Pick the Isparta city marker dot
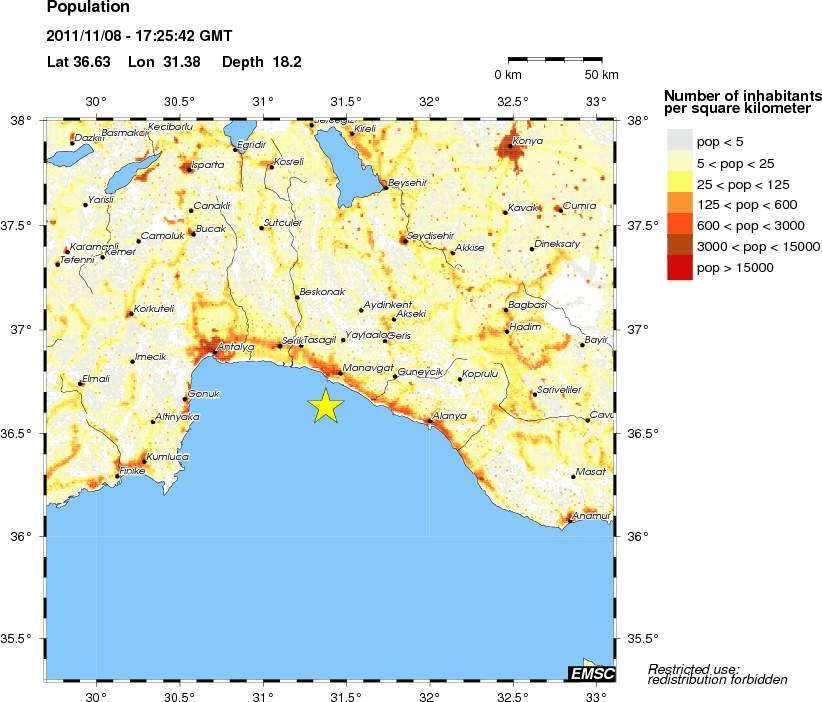The height and width of the screenshot is (702, 822). tap(188, 170)
